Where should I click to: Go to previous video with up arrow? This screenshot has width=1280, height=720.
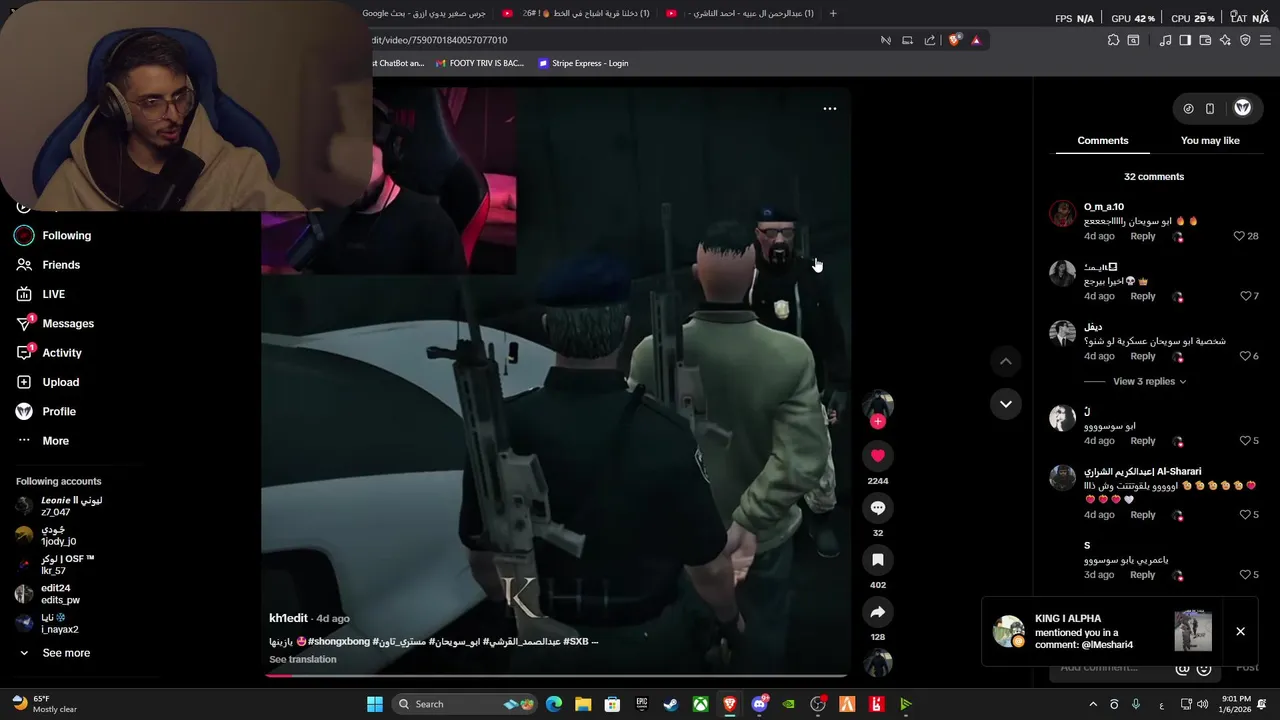[1006, 361]
